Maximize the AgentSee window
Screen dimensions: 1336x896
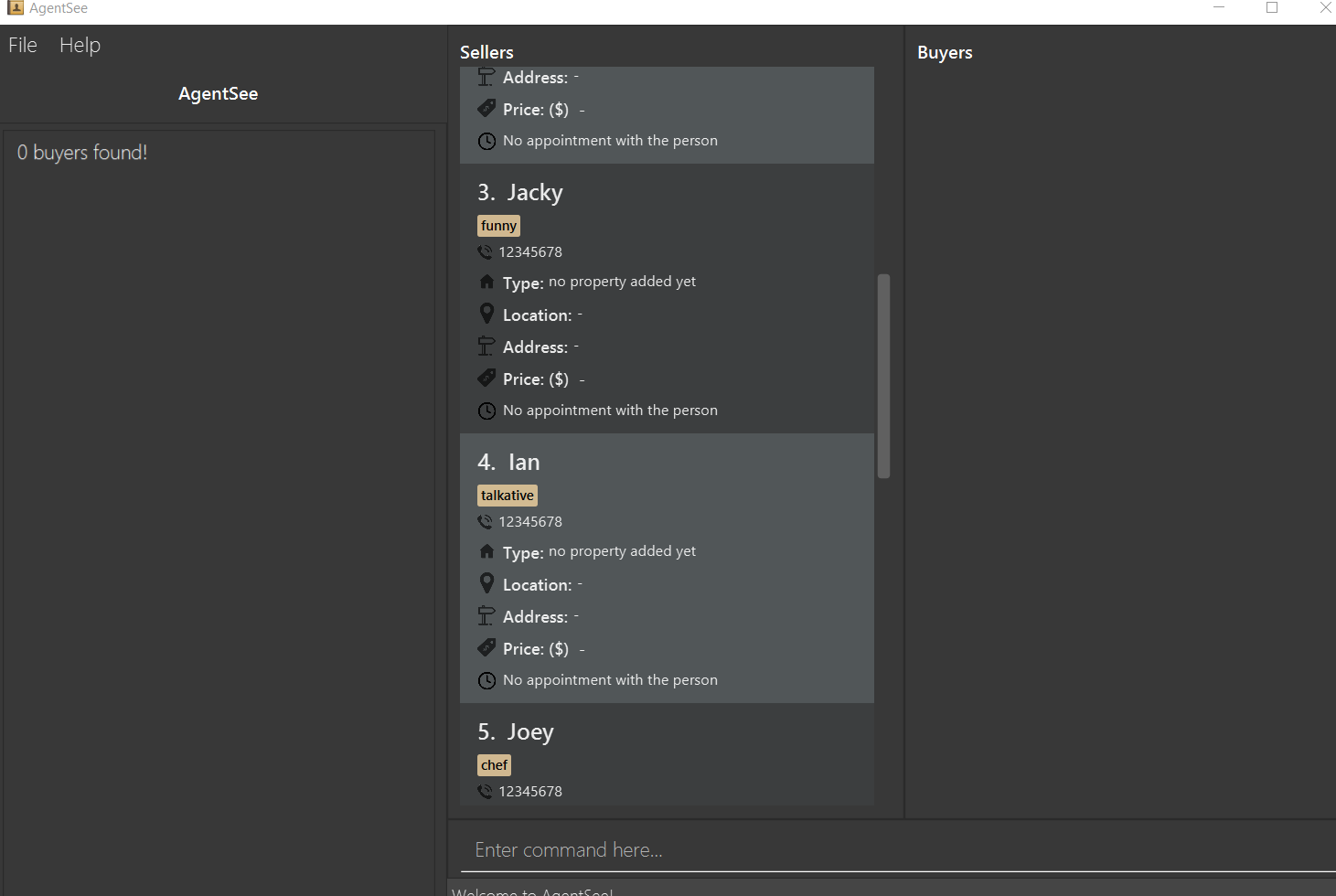pos(1272,7)
